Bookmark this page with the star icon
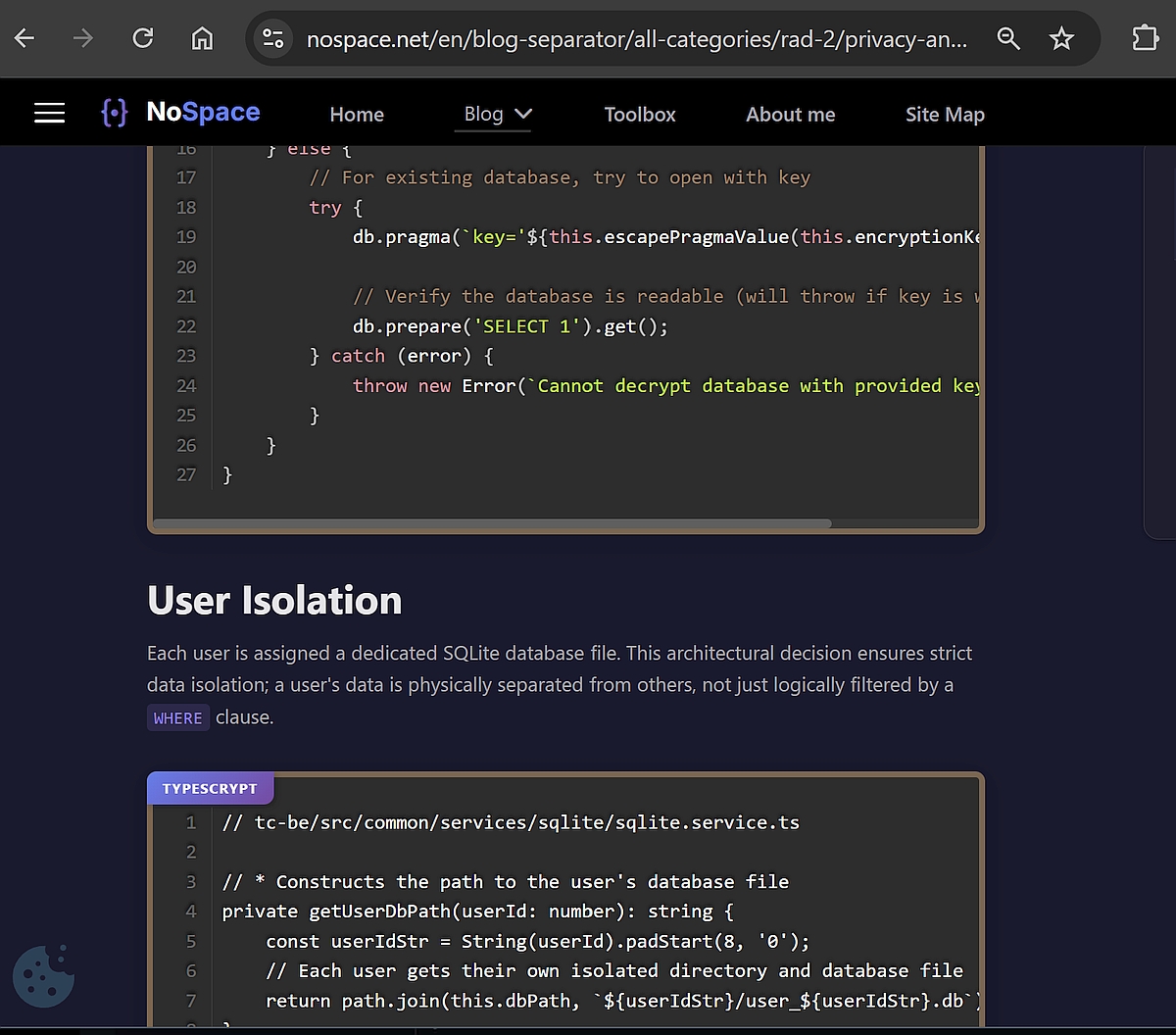The width and height of the screenshot is (1176, 1035). pyautogui.click(x=1061, y=39)
